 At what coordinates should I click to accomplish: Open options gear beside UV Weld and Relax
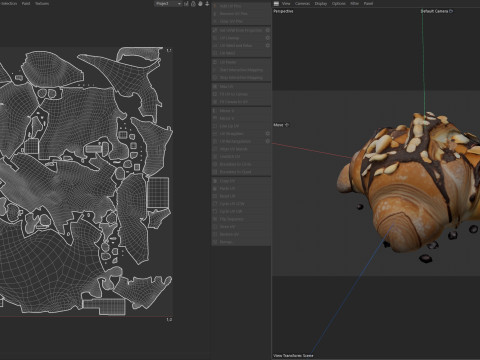click(x=268, y=45)
